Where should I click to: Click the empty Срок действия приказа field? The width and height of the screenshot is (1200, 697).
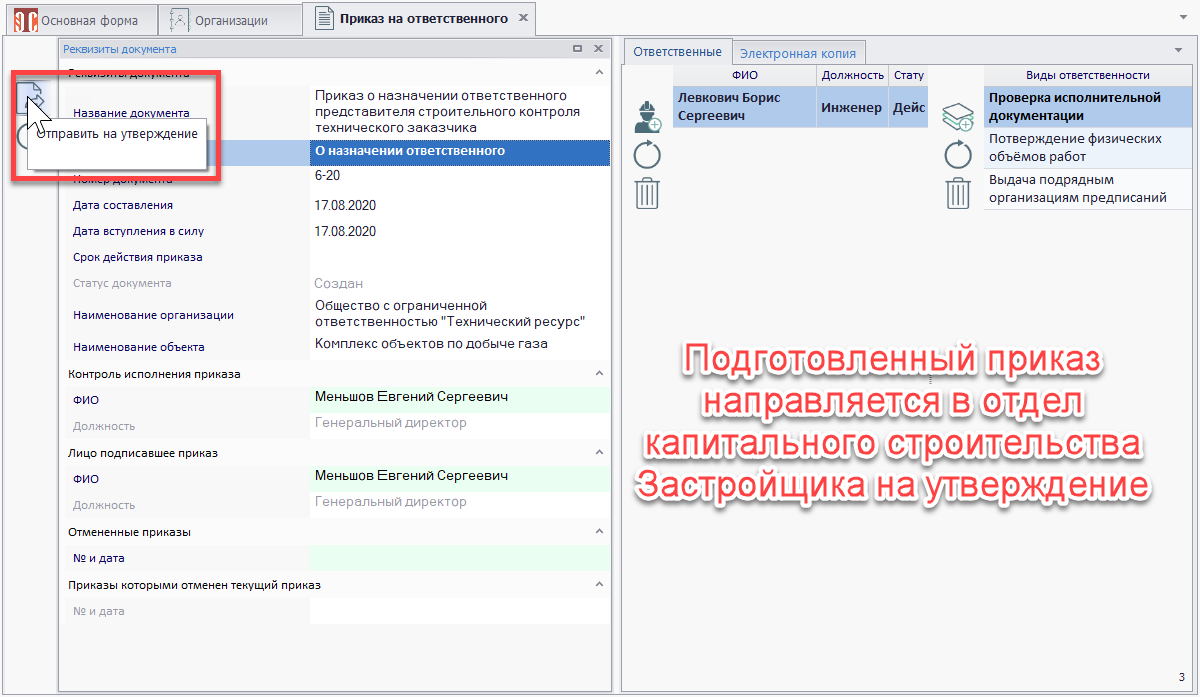pos(460,257)
